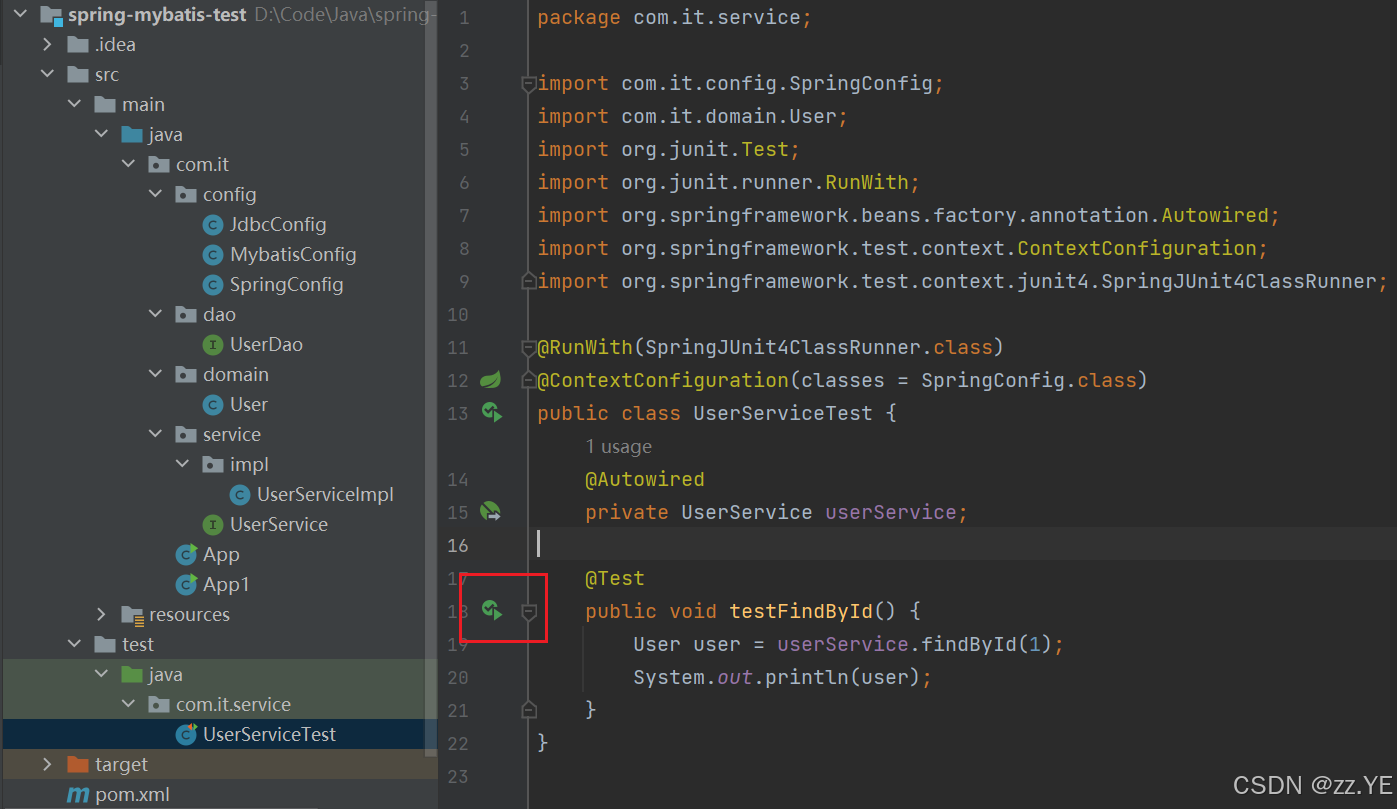The height and width of the screenshot is (809, 1397).
Task: Select the UserDao interface icon
Action: [x=213, y=345]
